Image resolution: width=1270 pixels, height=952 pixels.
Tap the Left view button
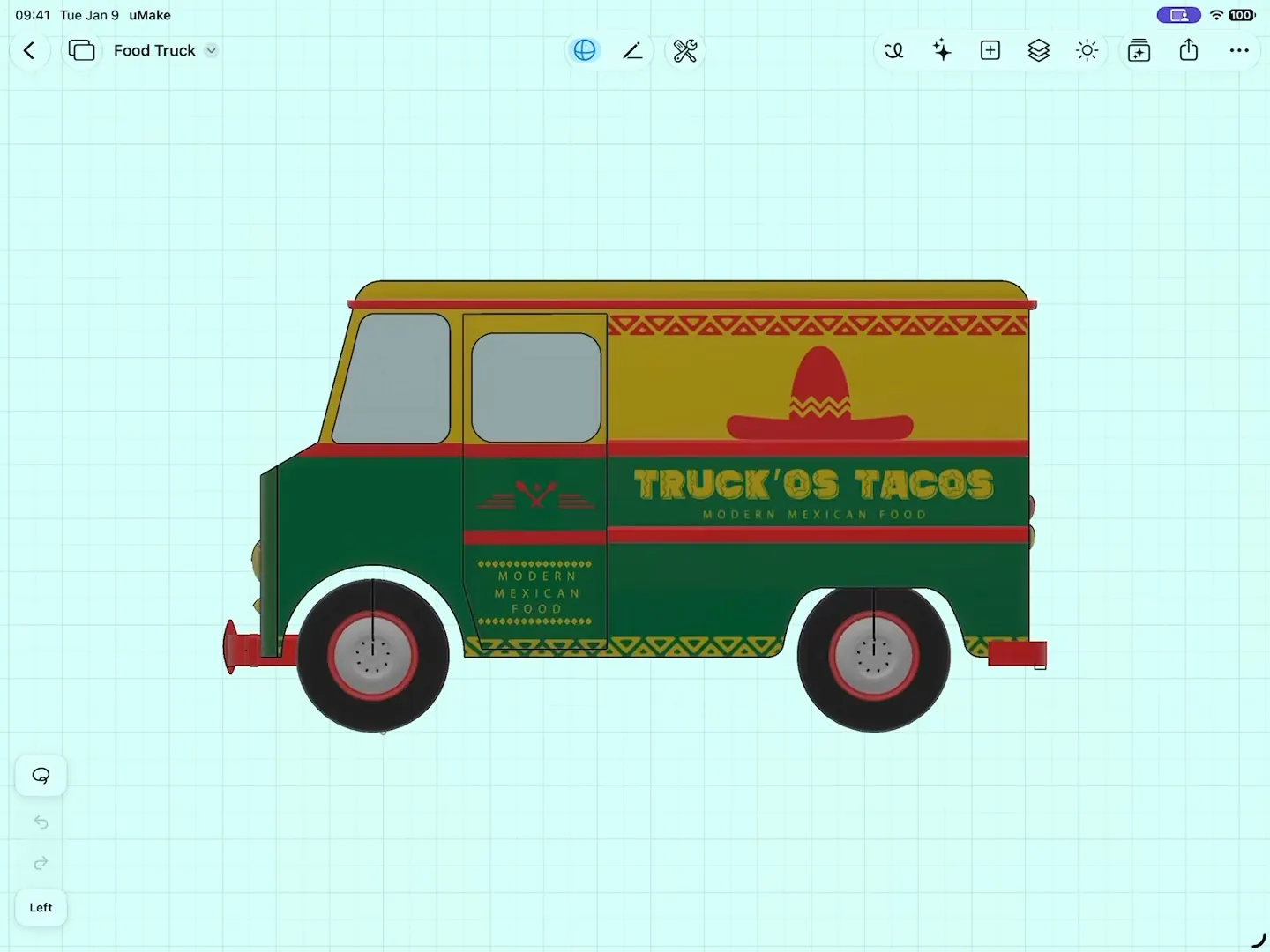pyautogui.click(x=41, y=908)
